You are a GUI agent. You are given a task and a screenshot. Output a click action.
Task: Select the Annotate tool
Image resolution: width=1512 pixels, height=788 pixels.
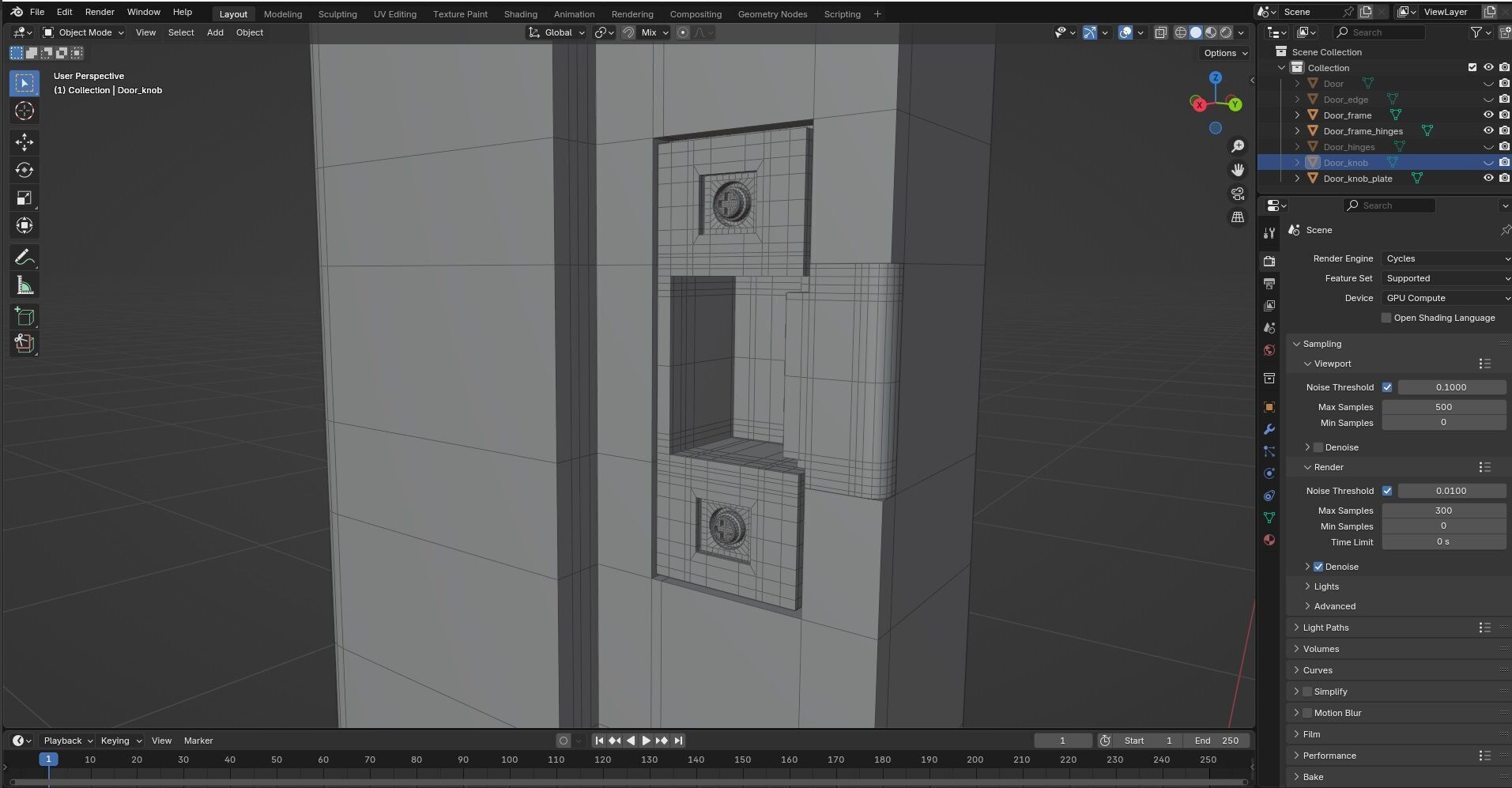[25, 258]
